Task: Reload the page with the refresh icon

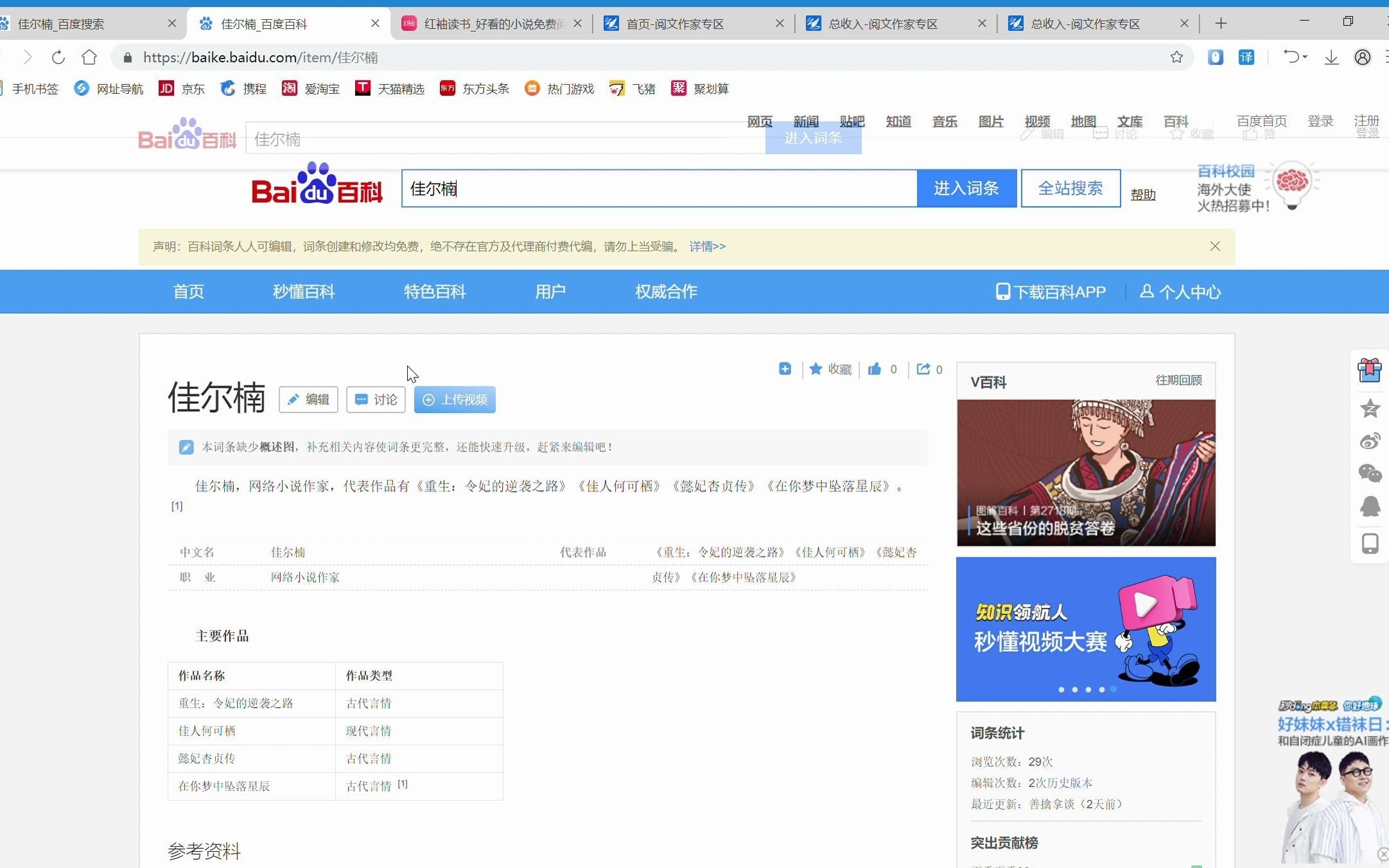Action: click(x=58, y=57)
